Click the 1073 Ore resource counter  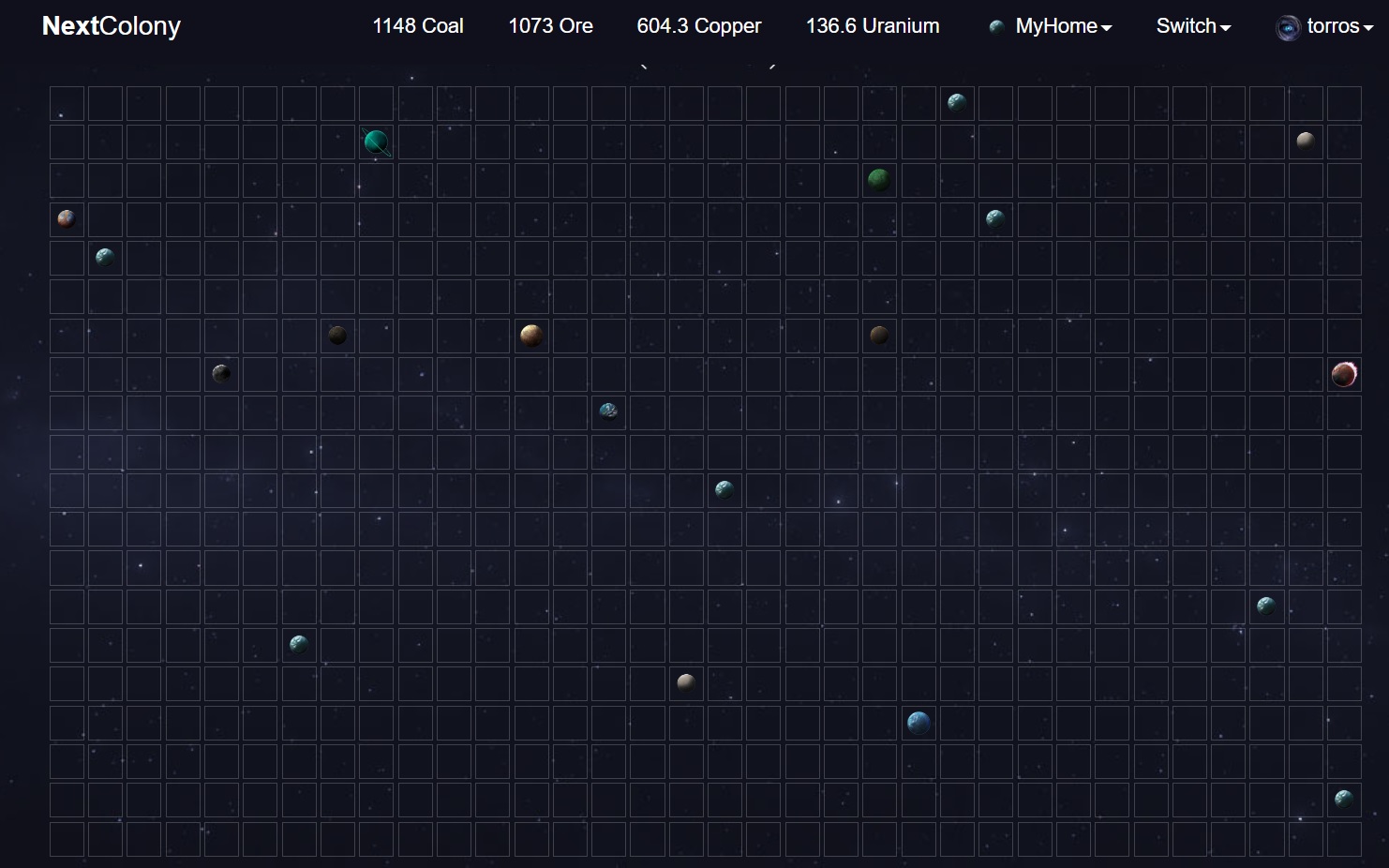coord(550,26)
